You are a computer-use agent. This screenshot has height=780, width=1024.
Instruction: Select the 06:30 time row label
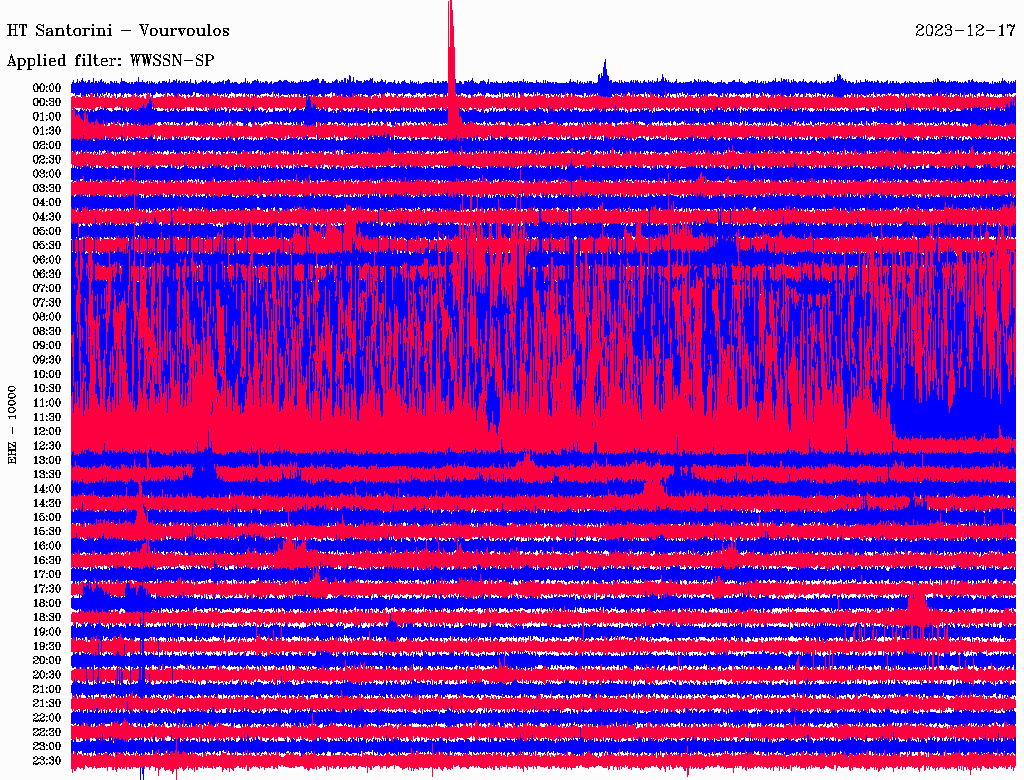click(47, 274)
